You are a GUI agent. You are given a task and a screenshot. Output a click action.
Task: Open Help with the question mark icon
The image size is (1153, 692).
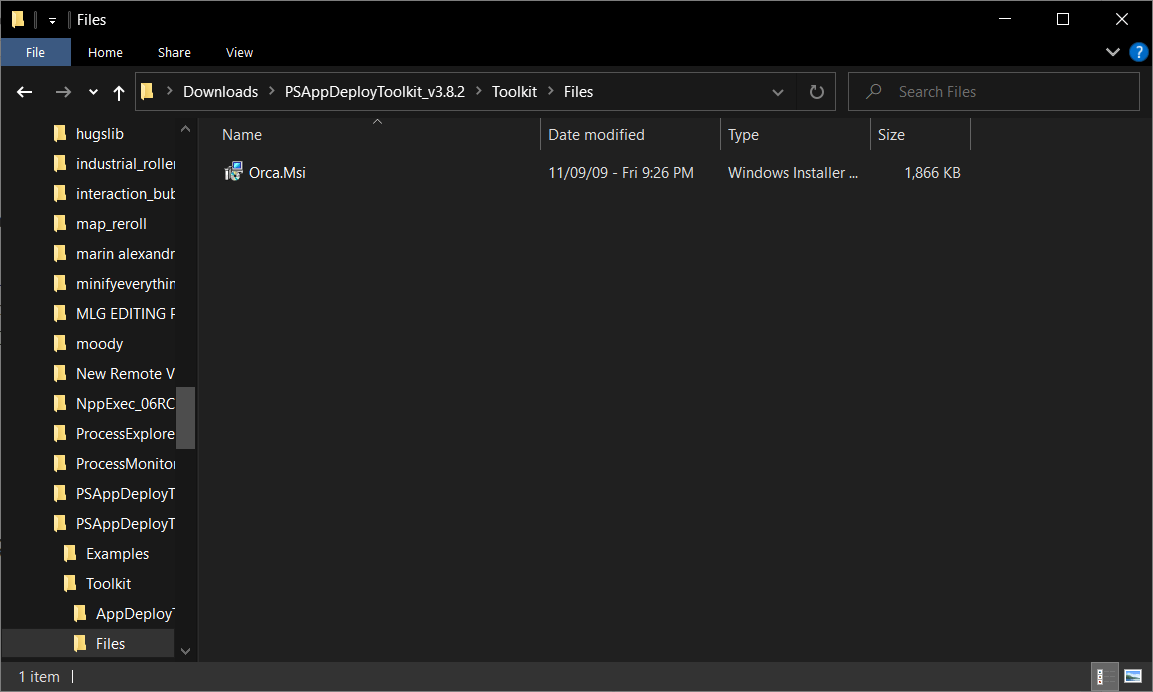point(1138,52)
